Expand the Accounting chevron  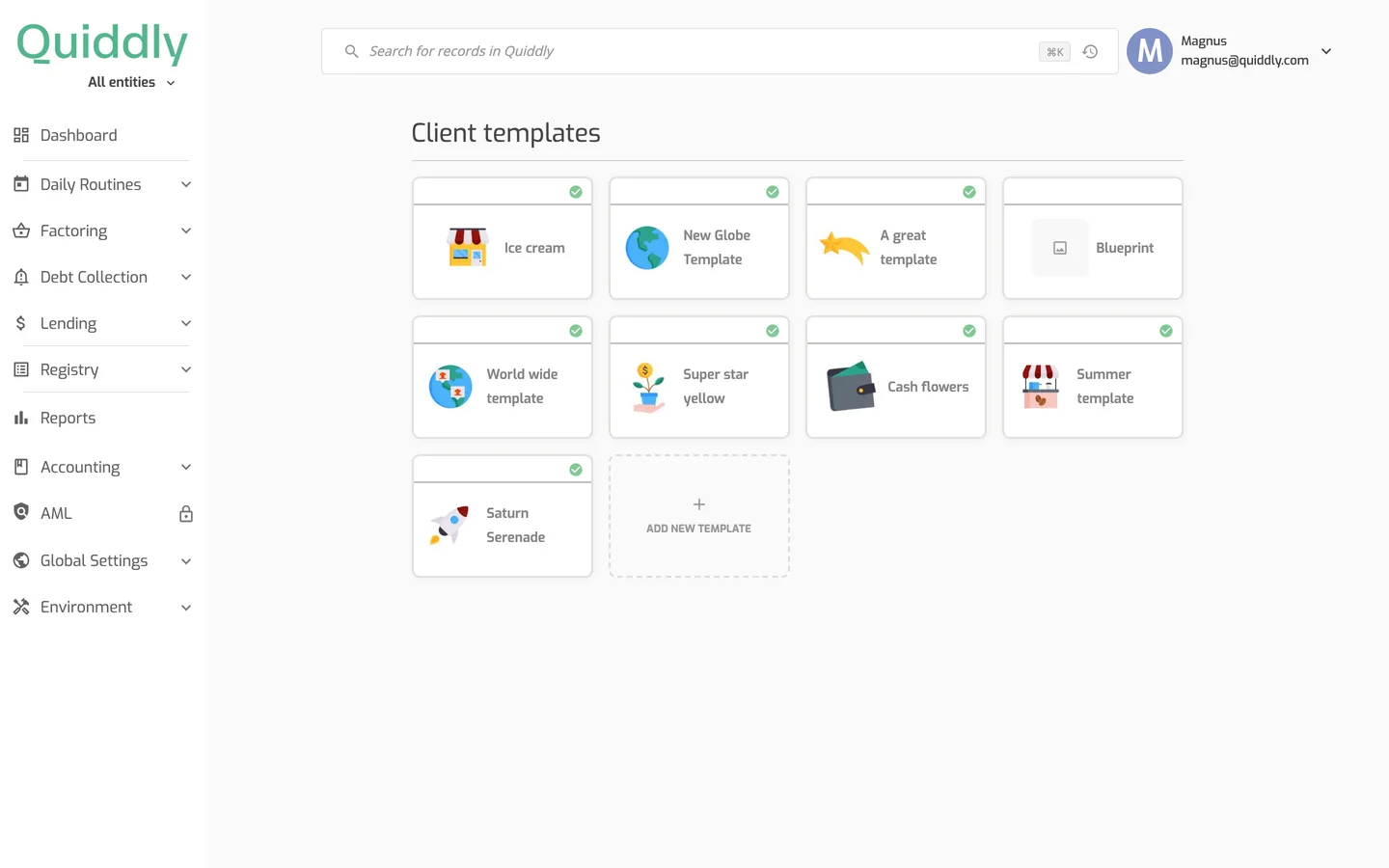[186, 467]
